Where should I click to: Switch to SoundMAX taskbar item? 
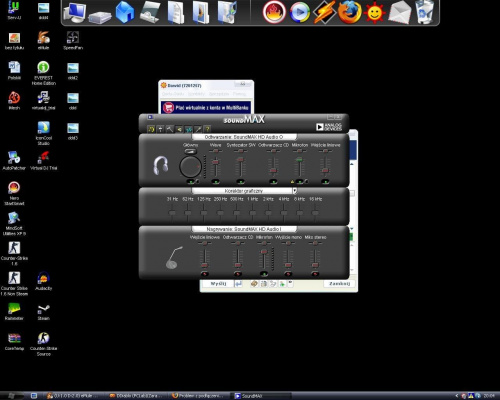tap(262, 396)
